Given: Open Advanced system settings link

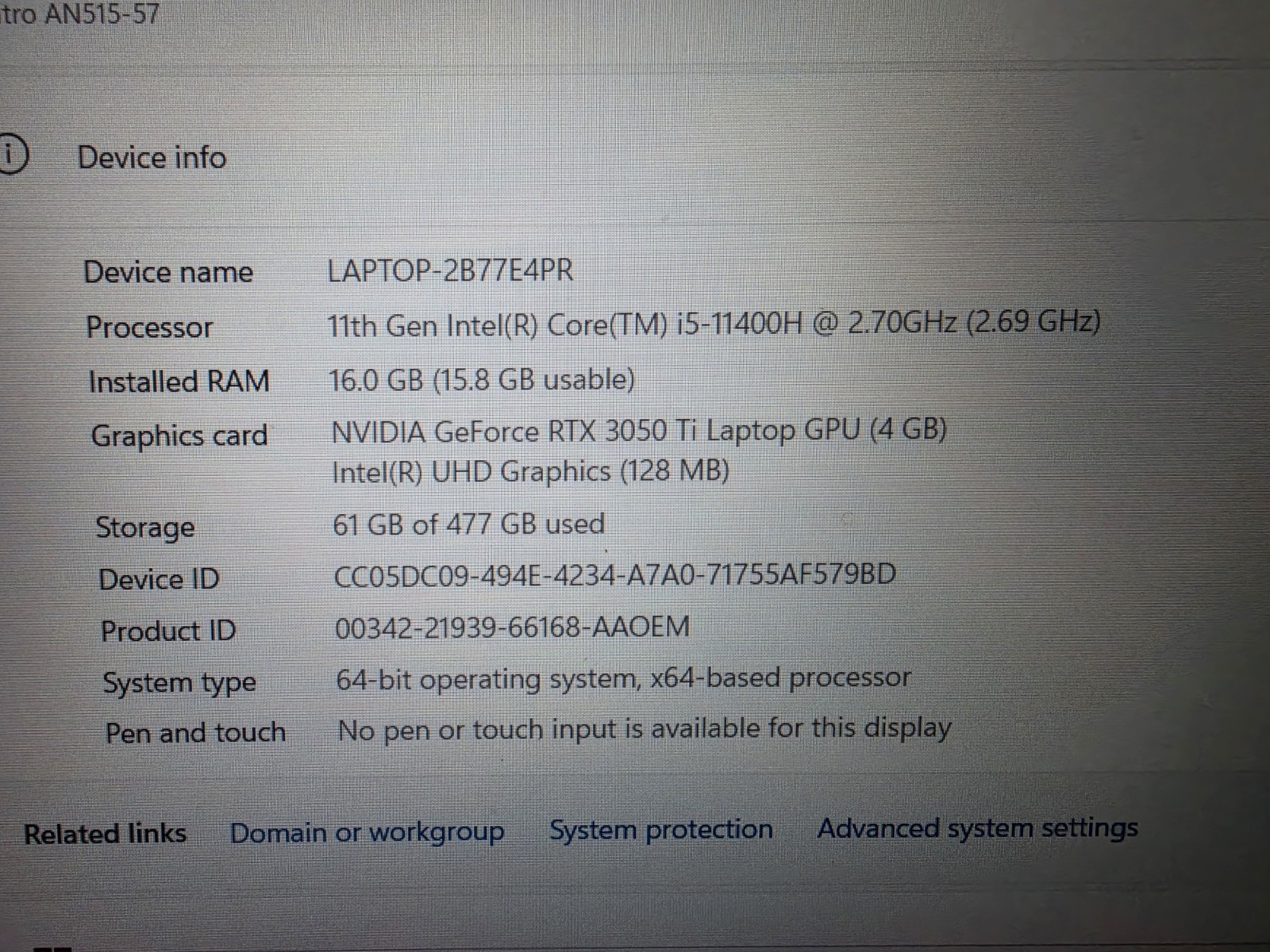Looking at the screenshot, I should [978, 829].
